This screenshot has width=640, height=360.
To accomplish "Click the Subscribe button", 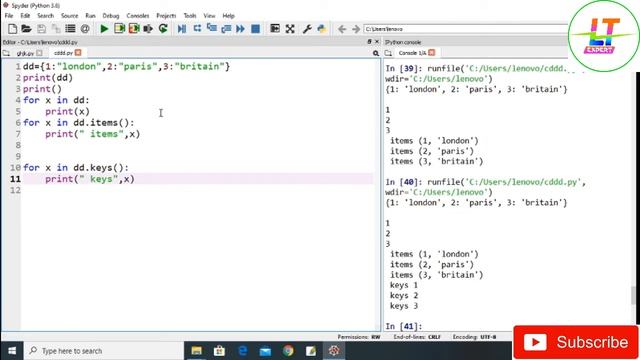I will pyautogui.click(x=576, y=342).
